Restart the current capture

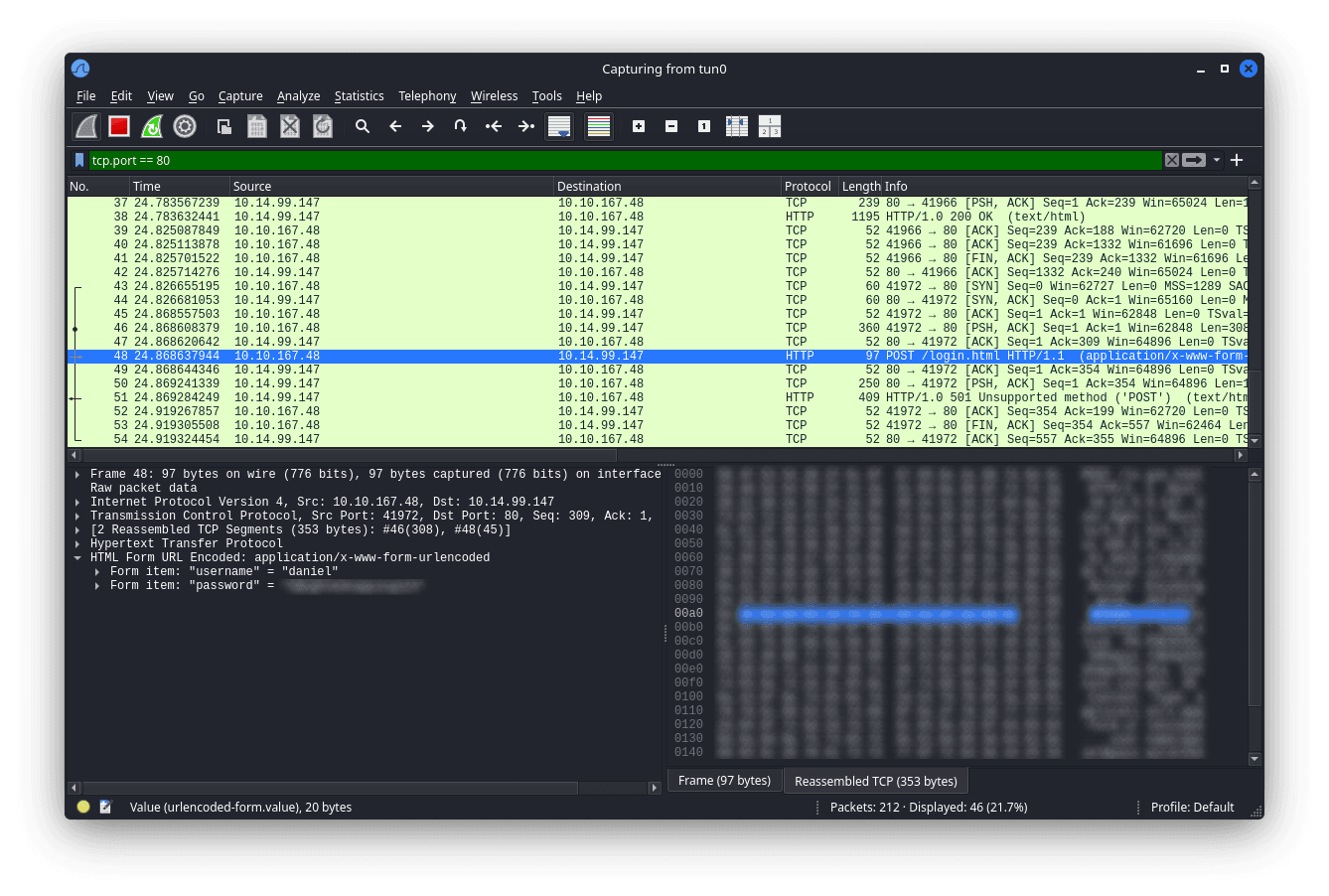152,126
